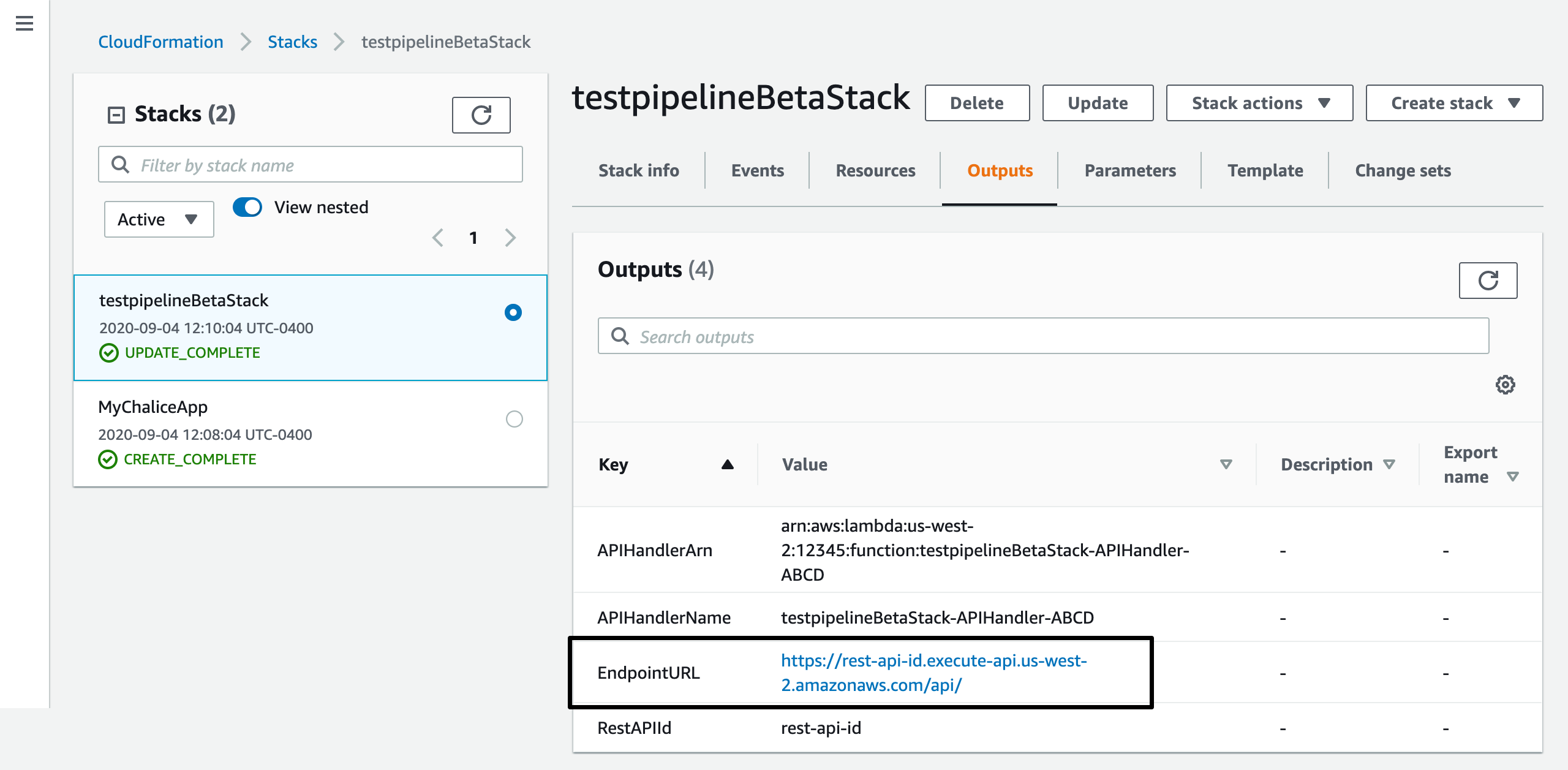Sort outputs by Key column arrow
Viewport: 1568px width, 770px height.
(727, 464)
